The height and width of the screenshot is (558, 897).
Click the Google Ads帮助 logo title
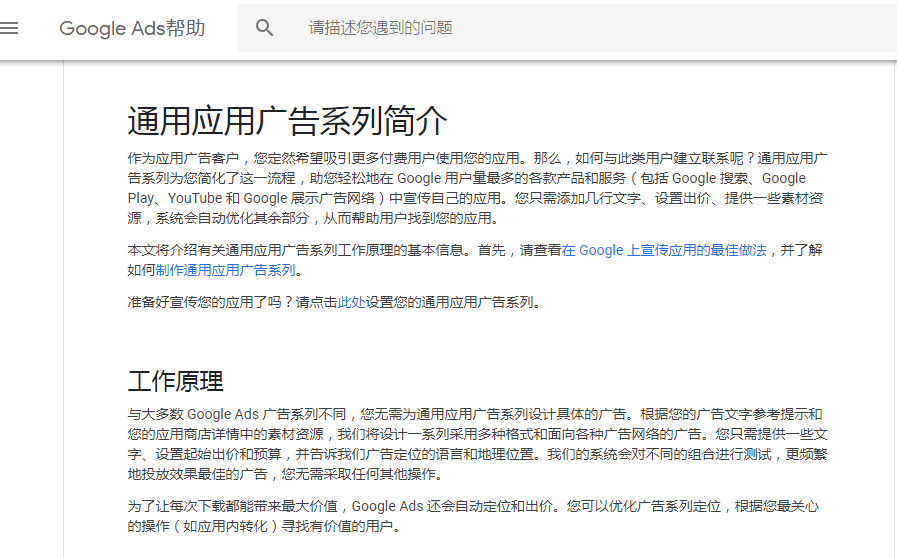tap(132, 28)
